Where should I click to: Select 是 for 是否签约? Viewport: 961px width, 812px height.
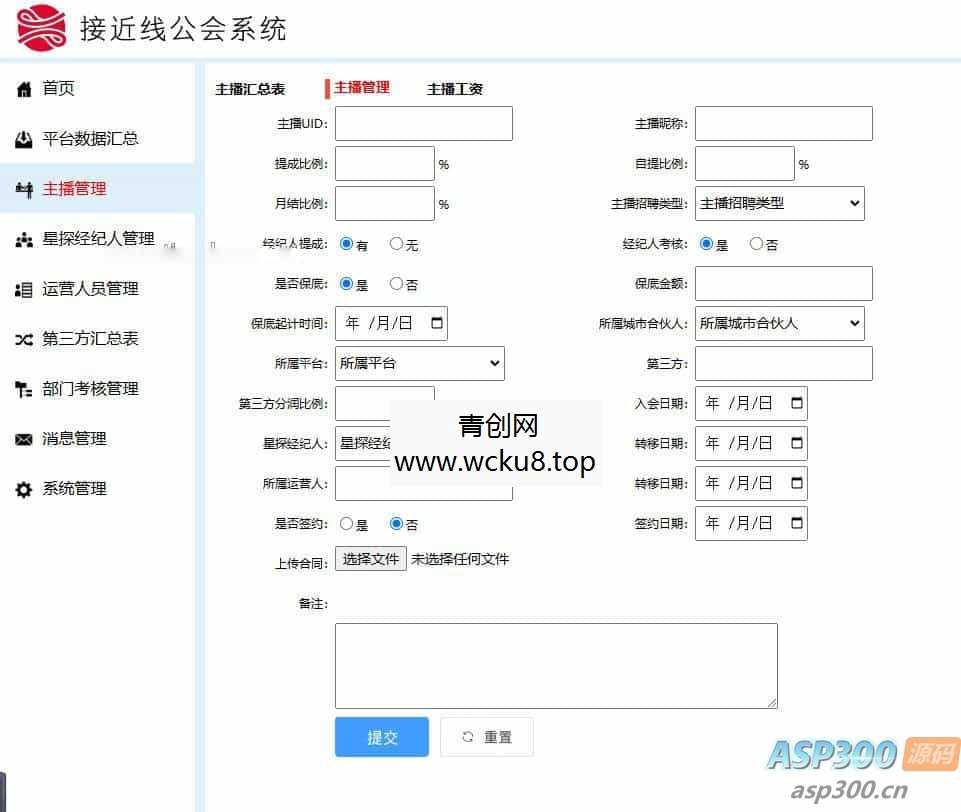click(347, 523)
